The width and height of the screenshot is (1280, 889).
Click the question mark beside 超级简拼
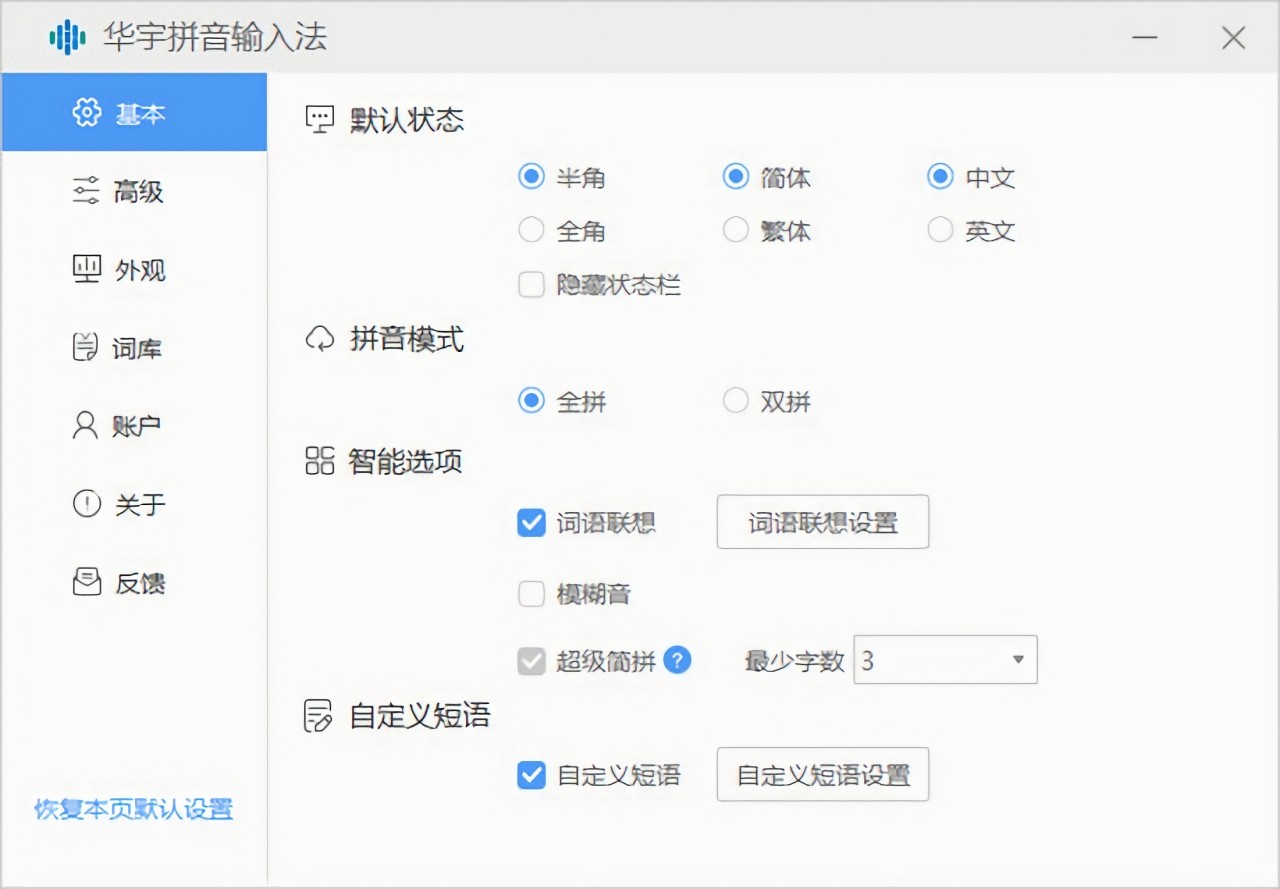[x=679, y=660]
